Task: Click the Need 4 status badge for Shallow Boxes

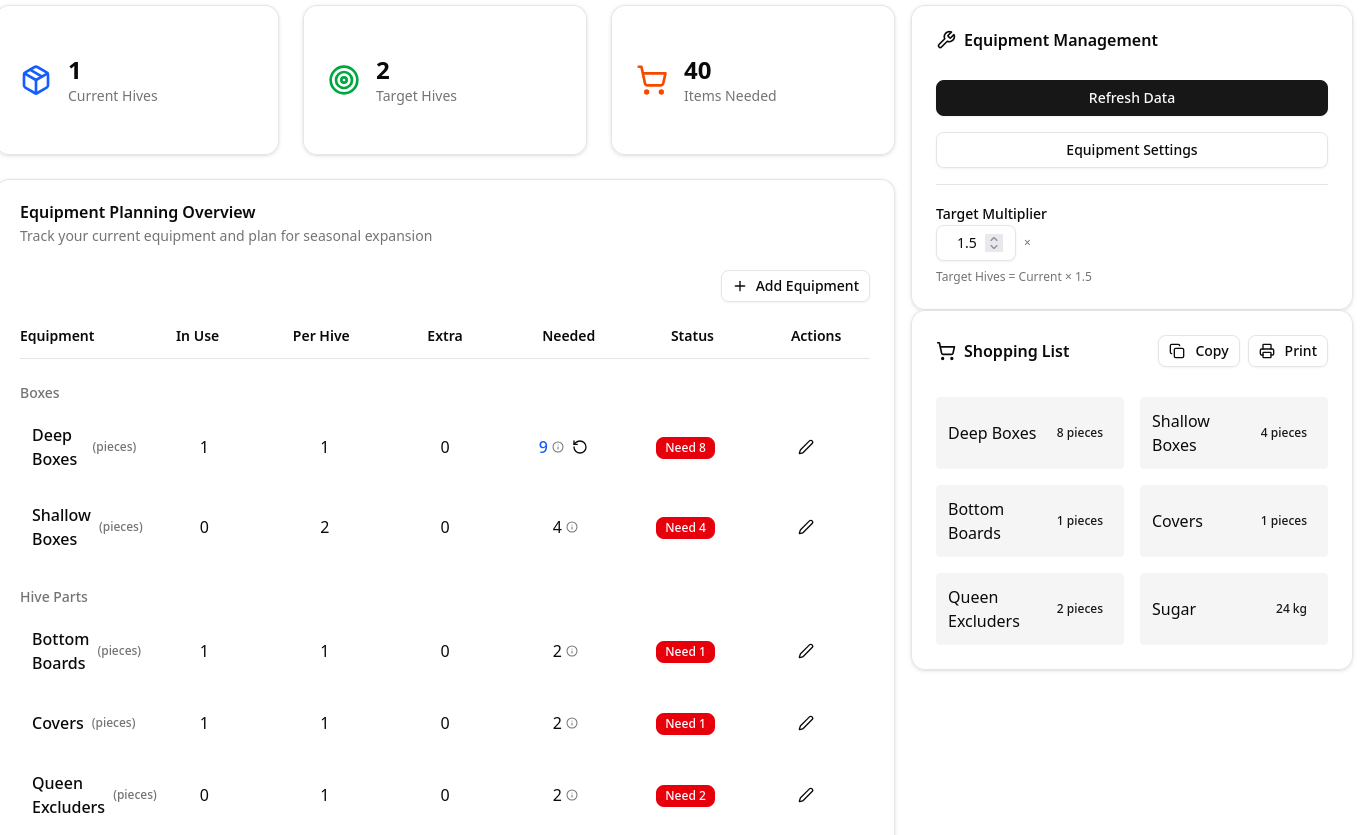Action: click(685, 527)
